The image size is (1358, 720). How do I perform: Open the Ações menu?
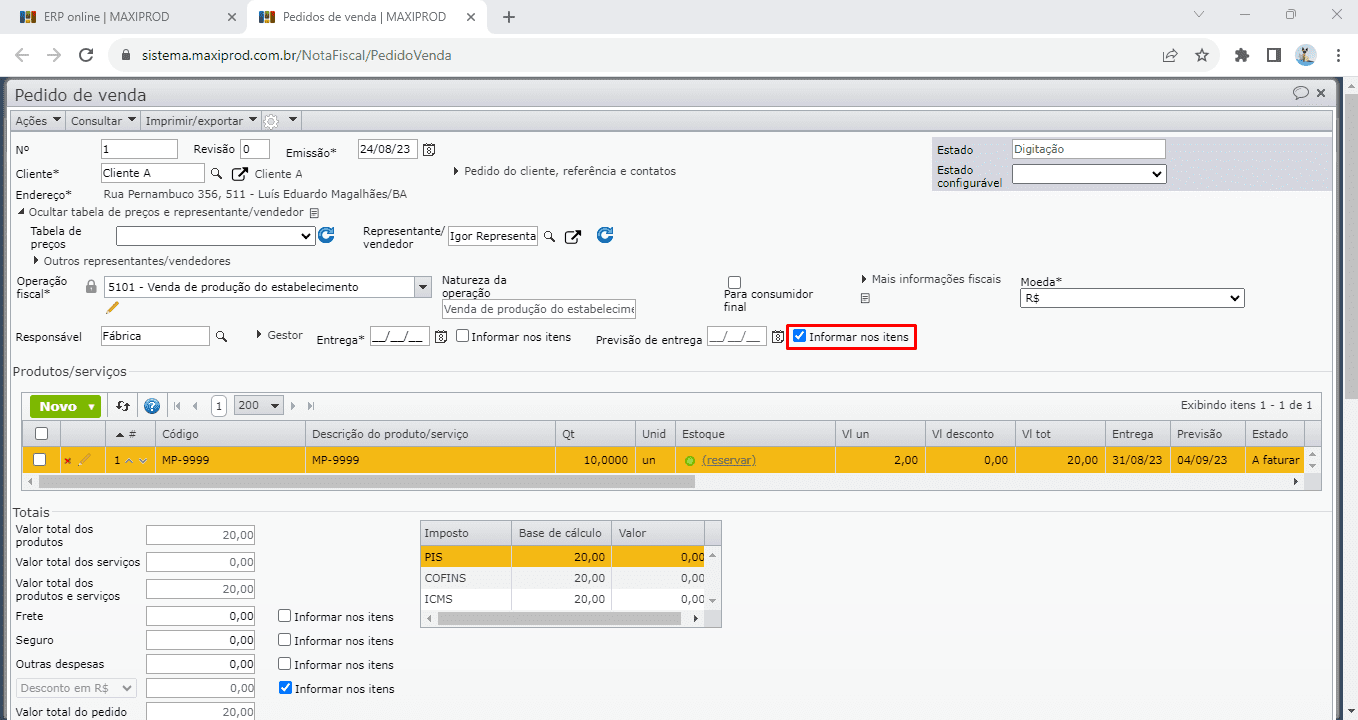(x=39, y=121)
